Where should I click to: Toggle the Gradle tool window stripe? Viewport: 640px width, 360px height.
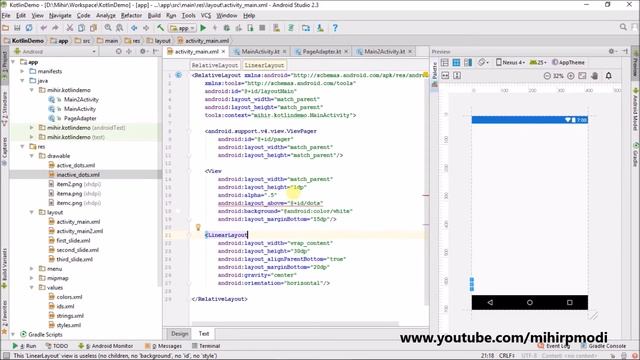pyautogui.click(x=636, y=154)
